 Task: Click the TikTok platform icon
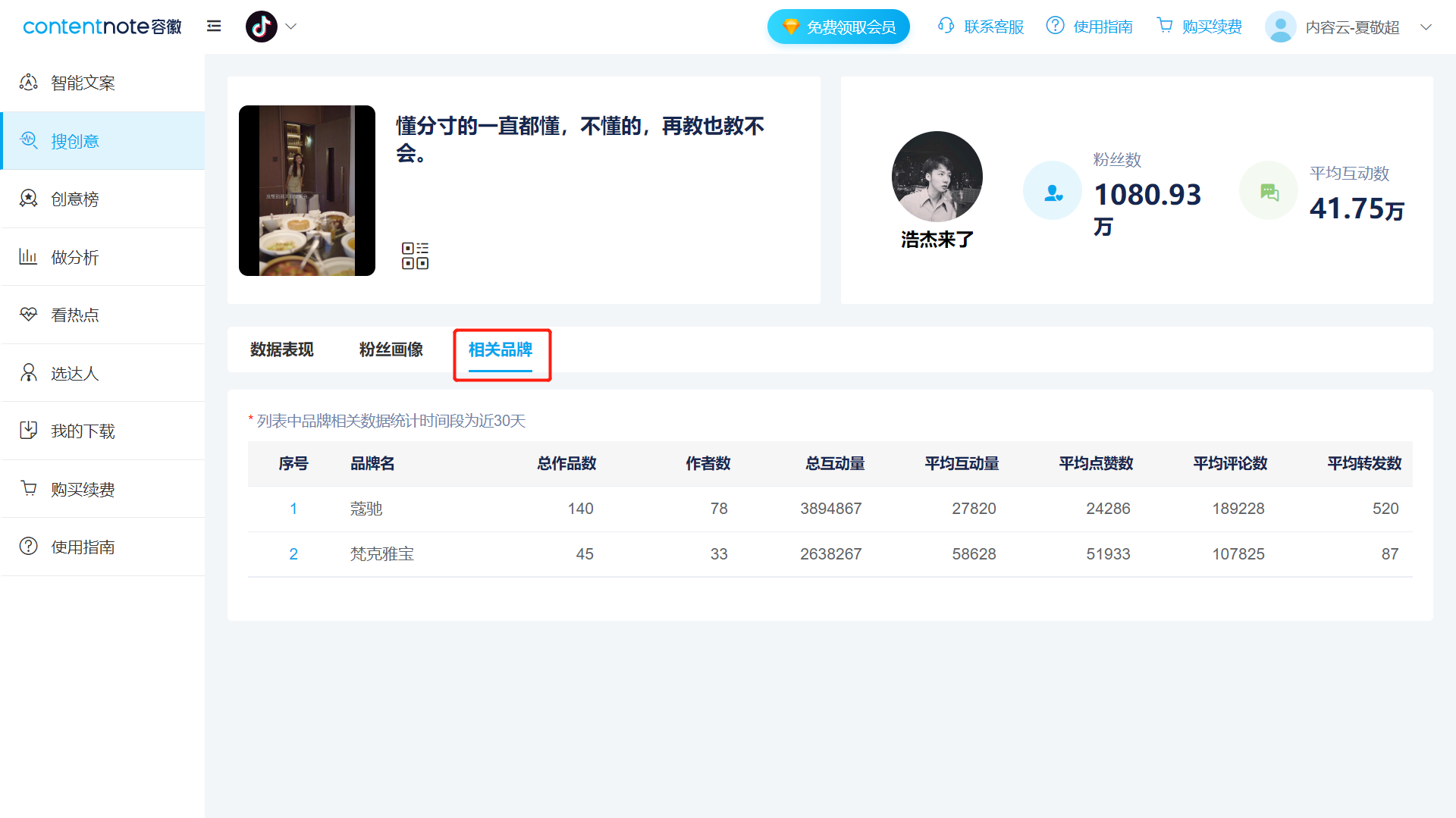pos(262,27)
